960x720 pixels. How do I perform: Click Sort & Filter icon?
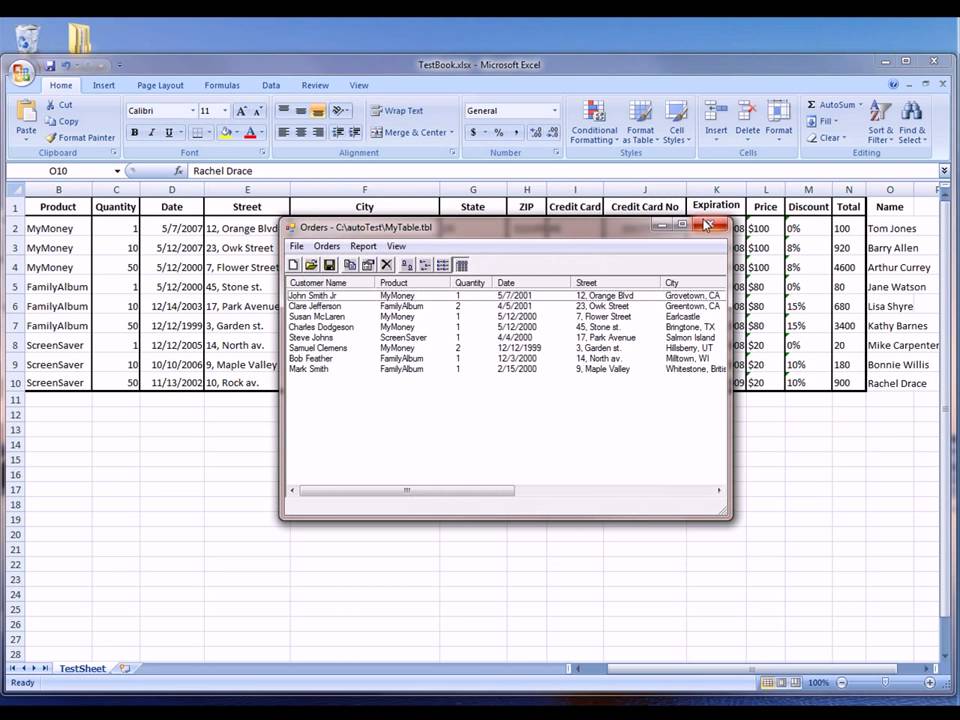[x=880, y=112]
